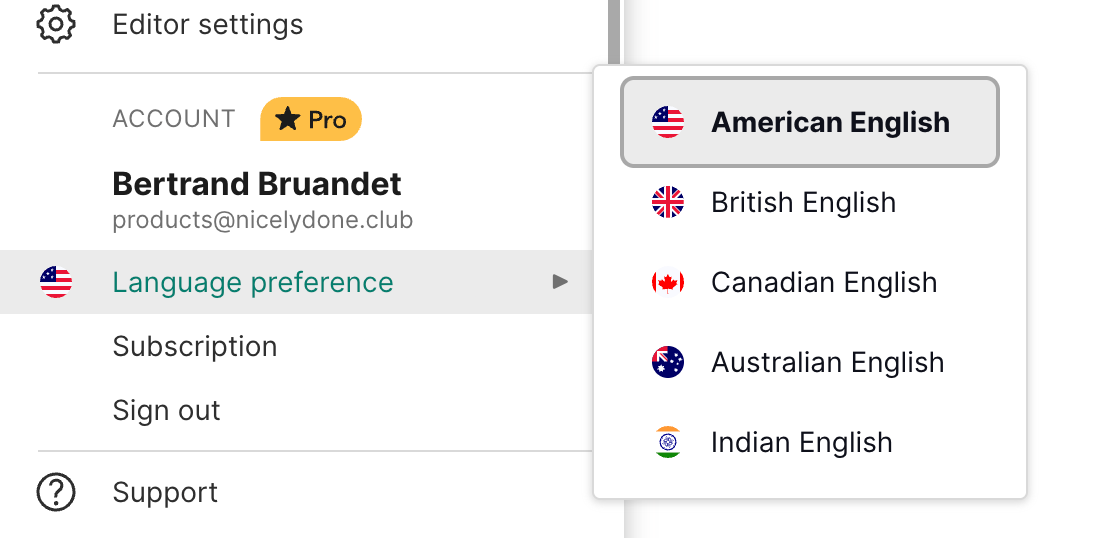Viewport: 1117px width, 538px height.
Task: Click the Support question mark icon
Action: 56,492
